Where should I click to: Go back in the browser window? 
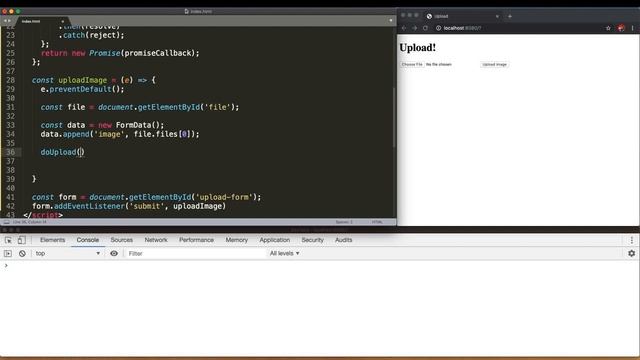[x=404, y=28]
